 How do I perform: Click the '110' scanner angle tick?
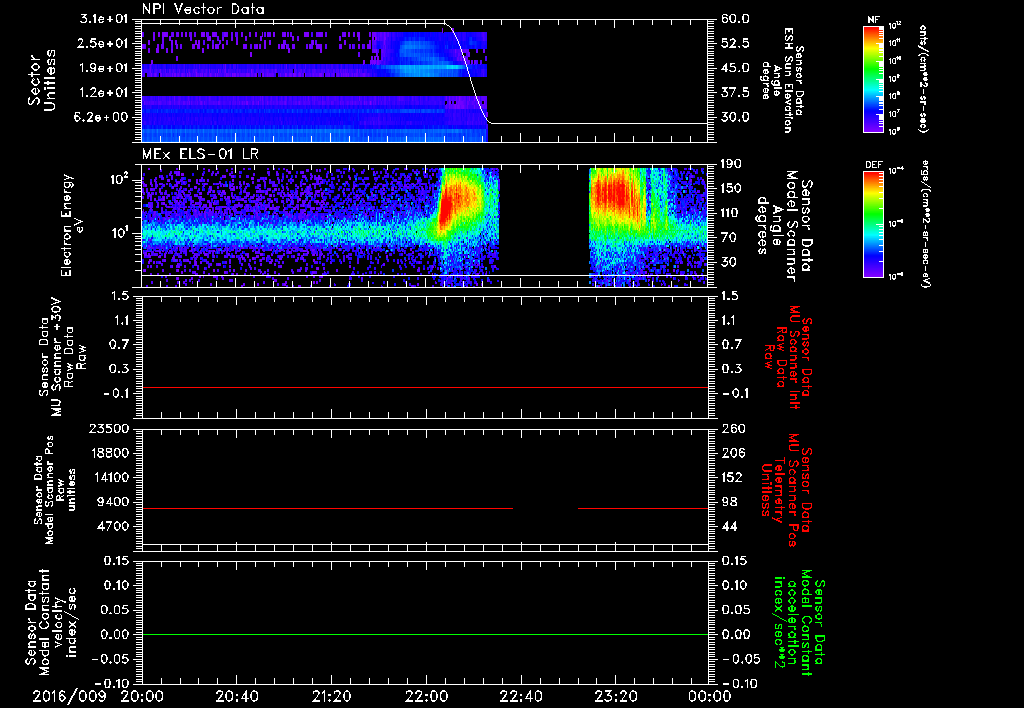(732, 213)
